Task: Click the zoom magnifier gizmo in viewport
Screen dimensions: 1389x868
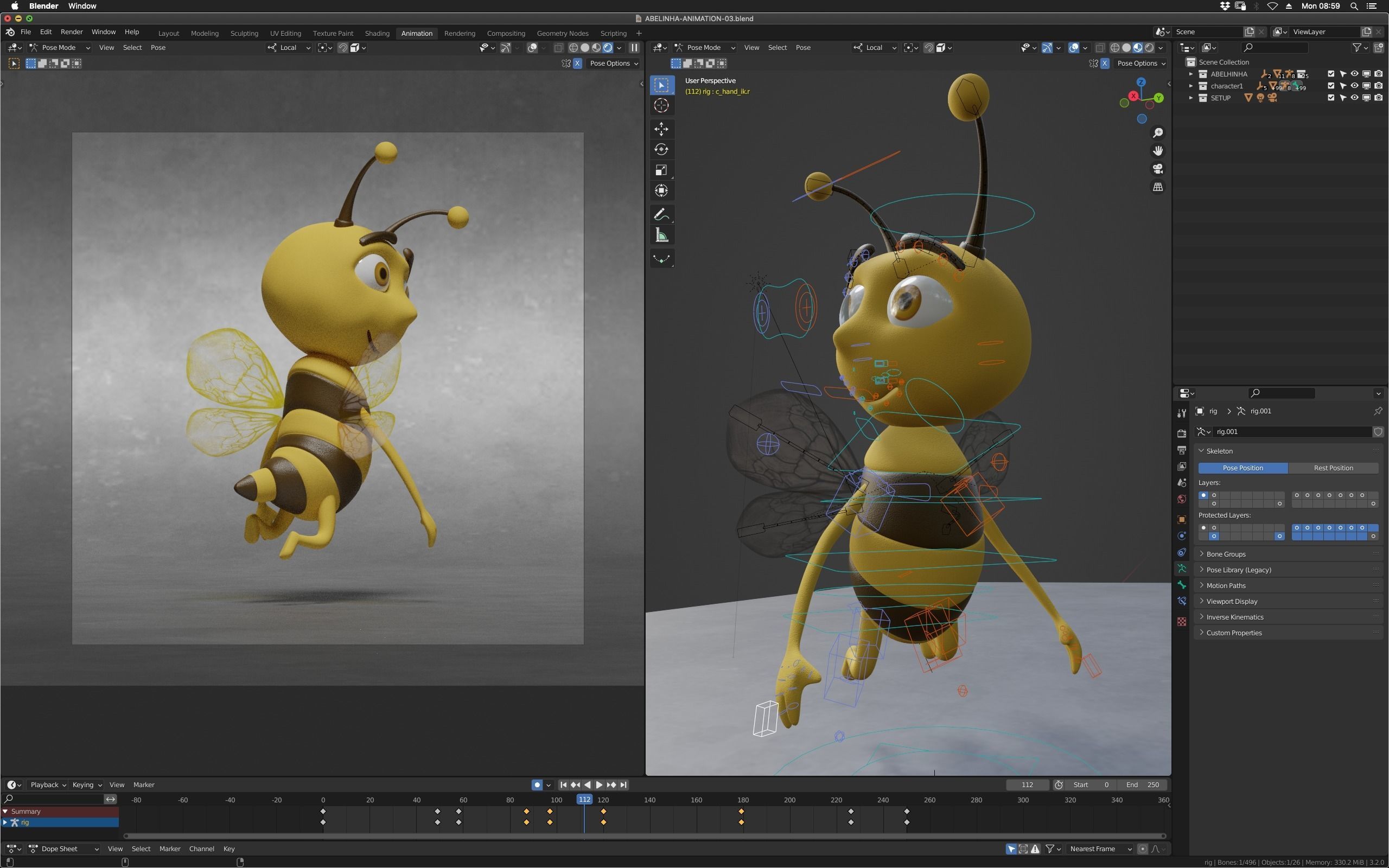Action: coord(1158,133)
